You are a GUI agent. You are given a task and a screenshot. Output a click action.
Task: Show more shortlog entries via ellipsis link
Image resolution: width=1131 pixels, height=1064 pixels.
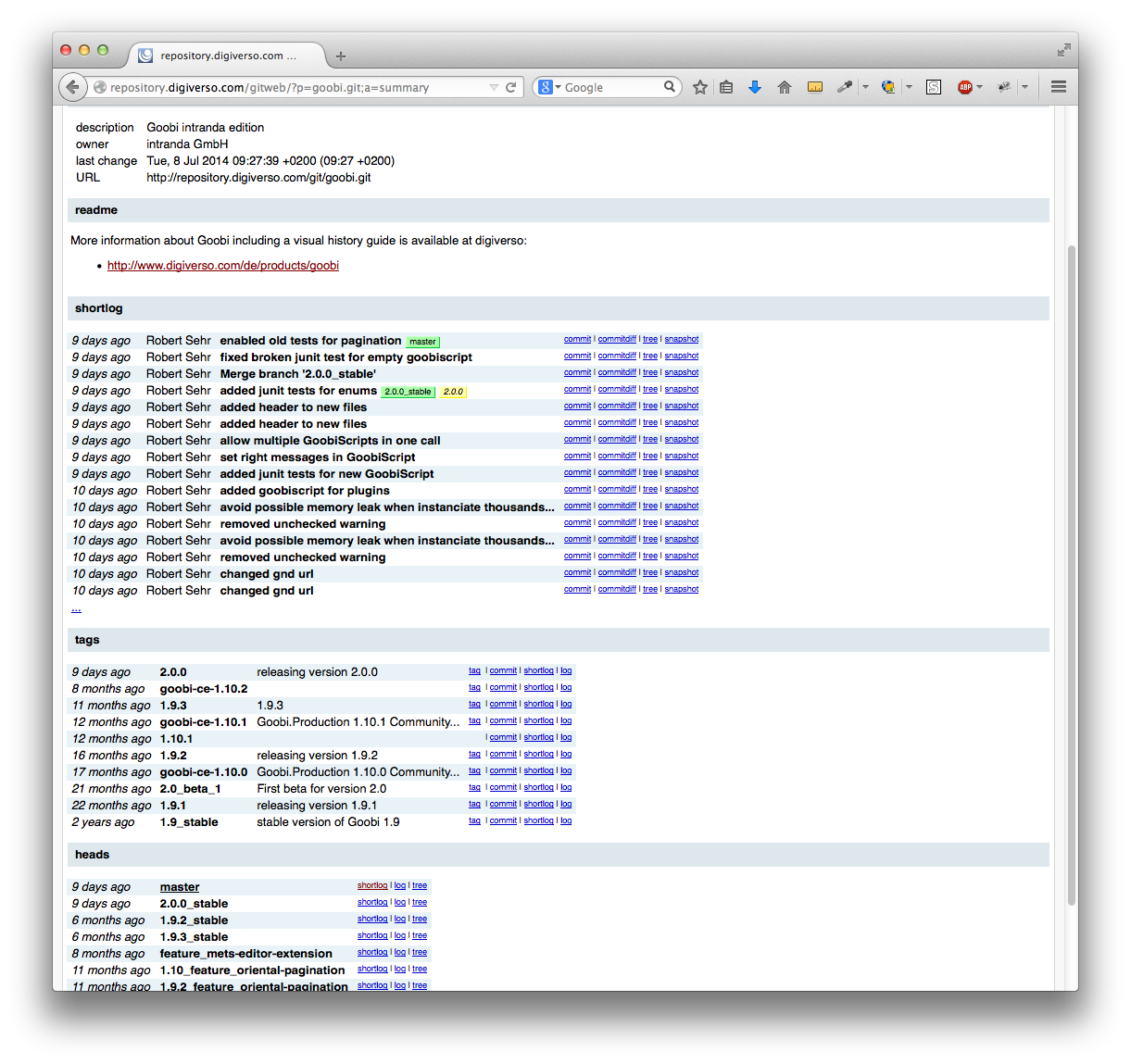76,608
